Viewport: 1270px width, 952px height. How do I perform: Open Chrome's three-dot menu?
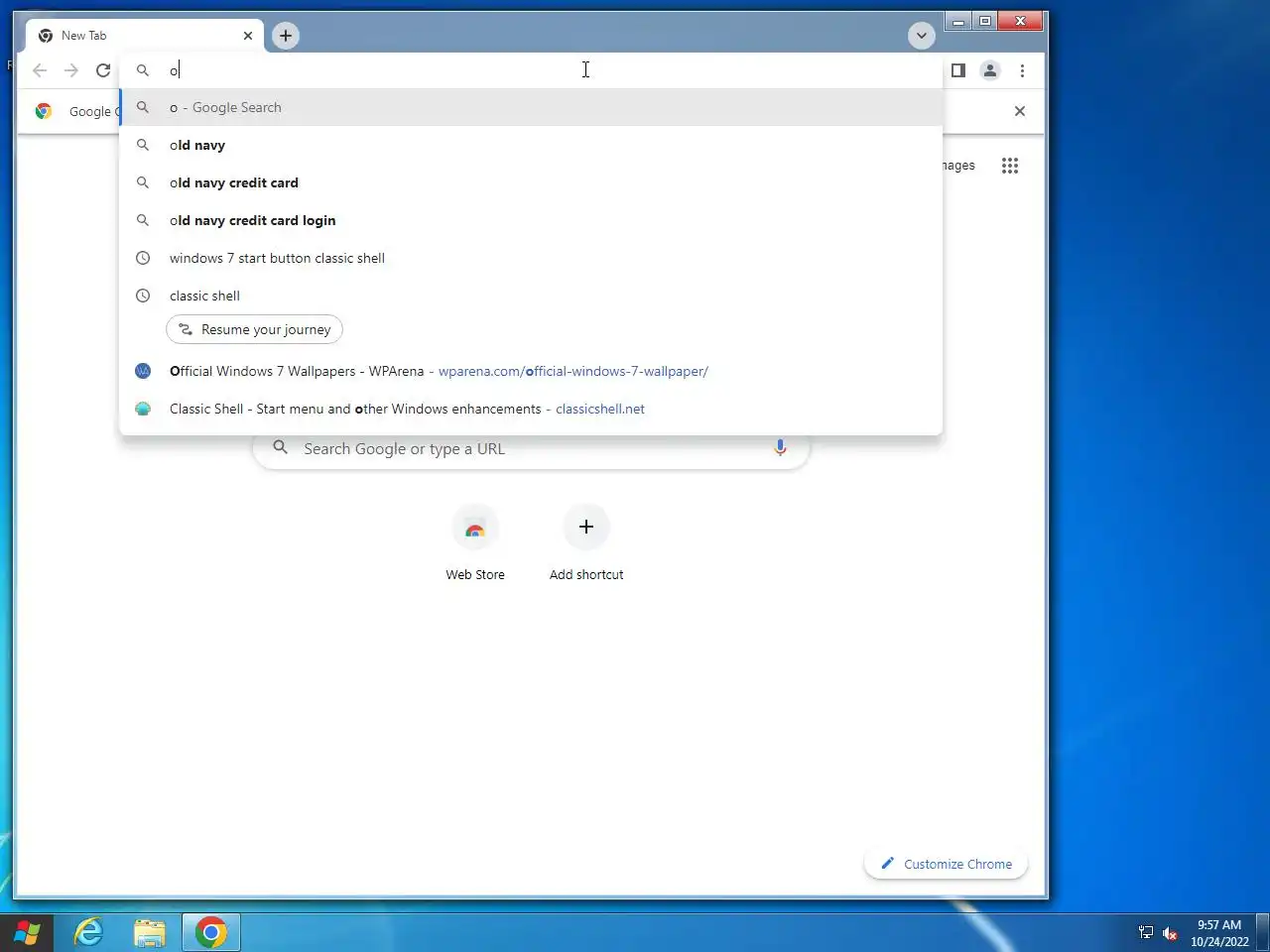[1022, 70]
